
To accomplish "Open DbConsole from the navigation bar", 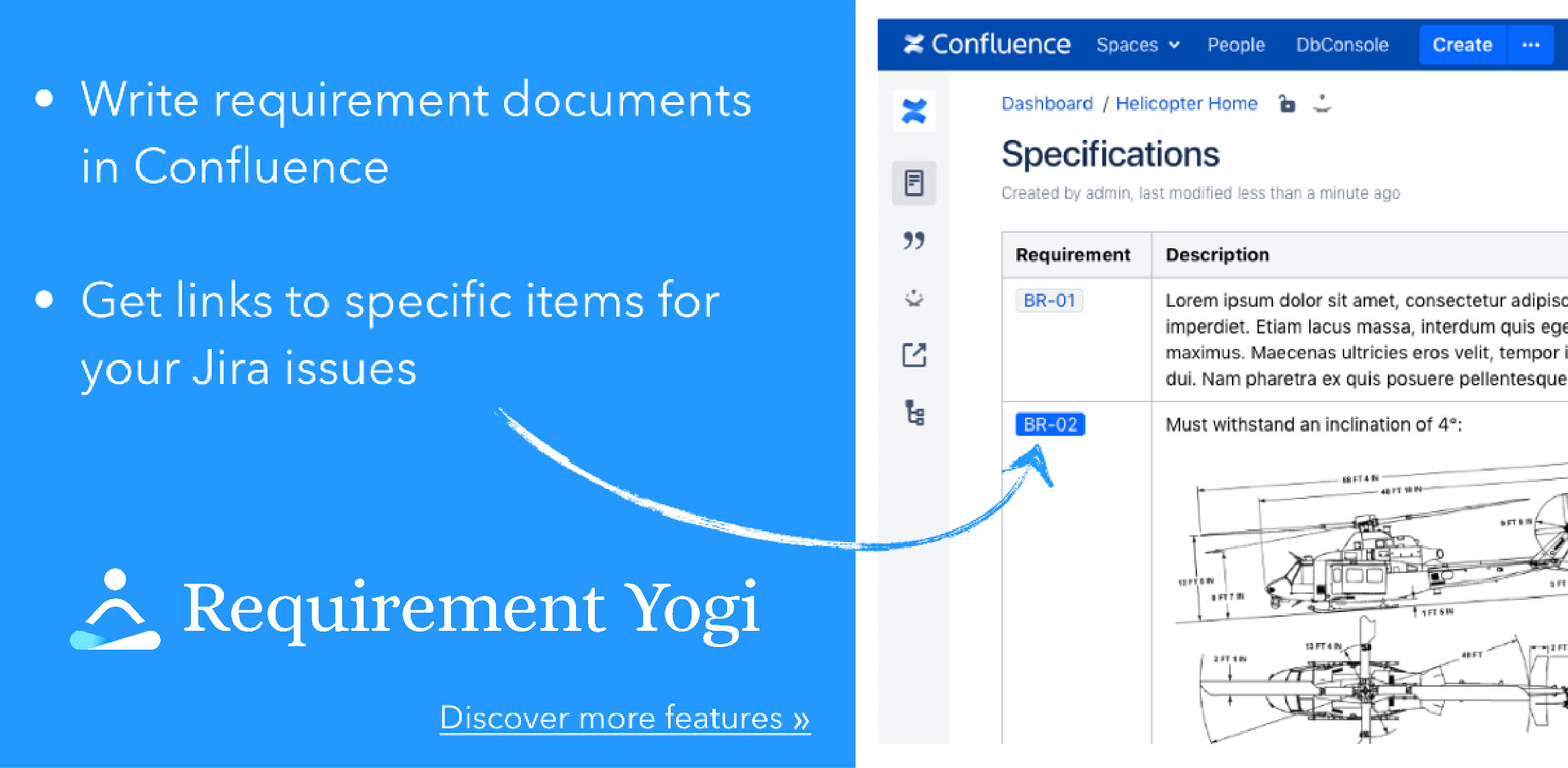I will [1342, 44].
